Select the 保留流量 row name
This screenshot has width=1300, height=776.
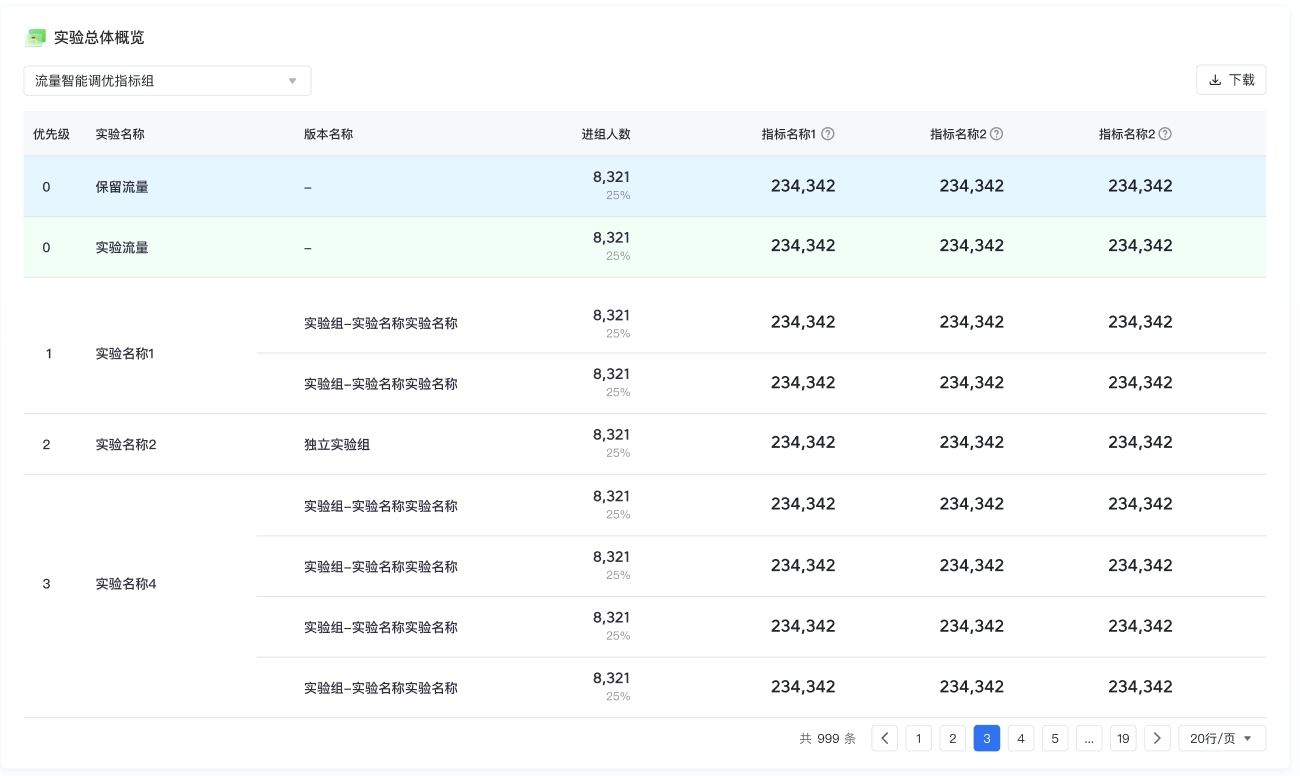(x=122, y=187)
